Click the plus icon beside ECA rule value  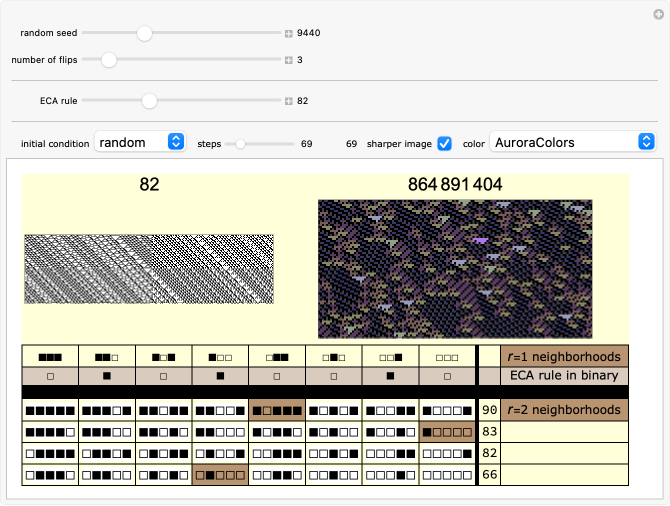coord(288,101)
